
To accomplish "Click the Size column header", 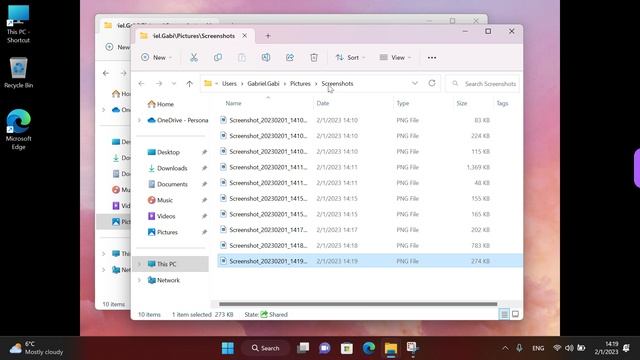I will [x=462, y=103].
